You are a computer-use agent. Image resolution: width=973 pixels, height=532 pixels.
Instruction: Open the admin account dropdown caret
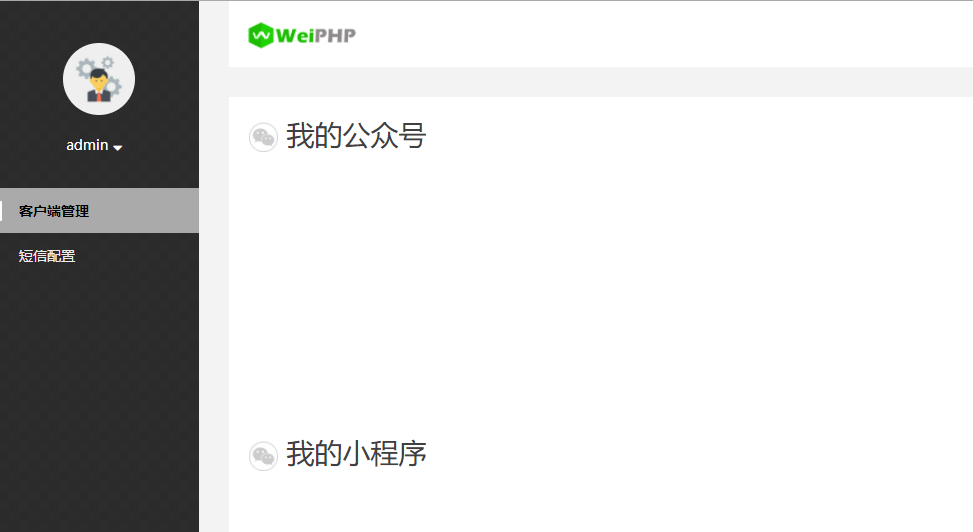tap(117, 148)
